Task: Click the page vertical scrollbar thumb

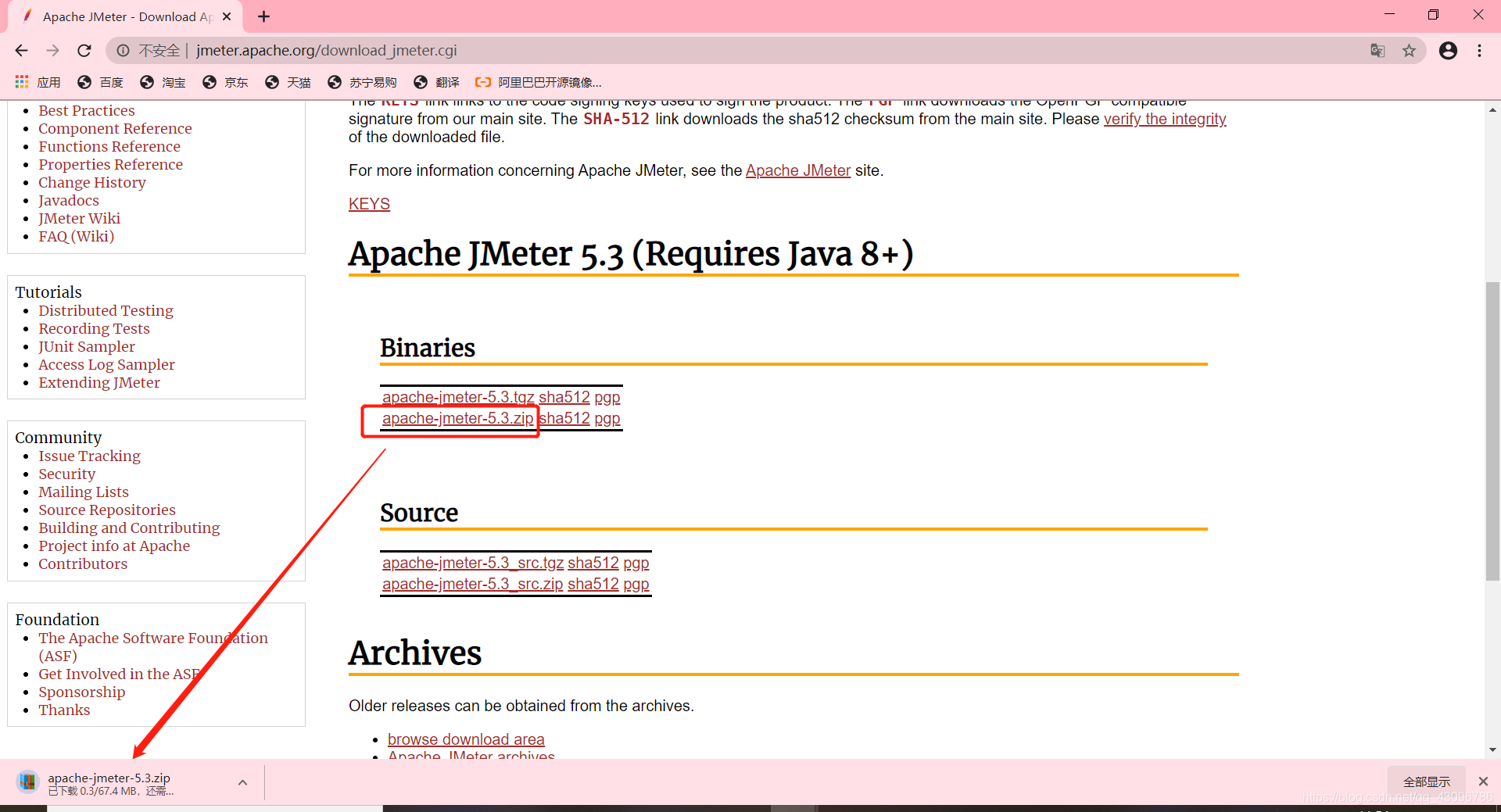Action: [x=1492, y=431]
